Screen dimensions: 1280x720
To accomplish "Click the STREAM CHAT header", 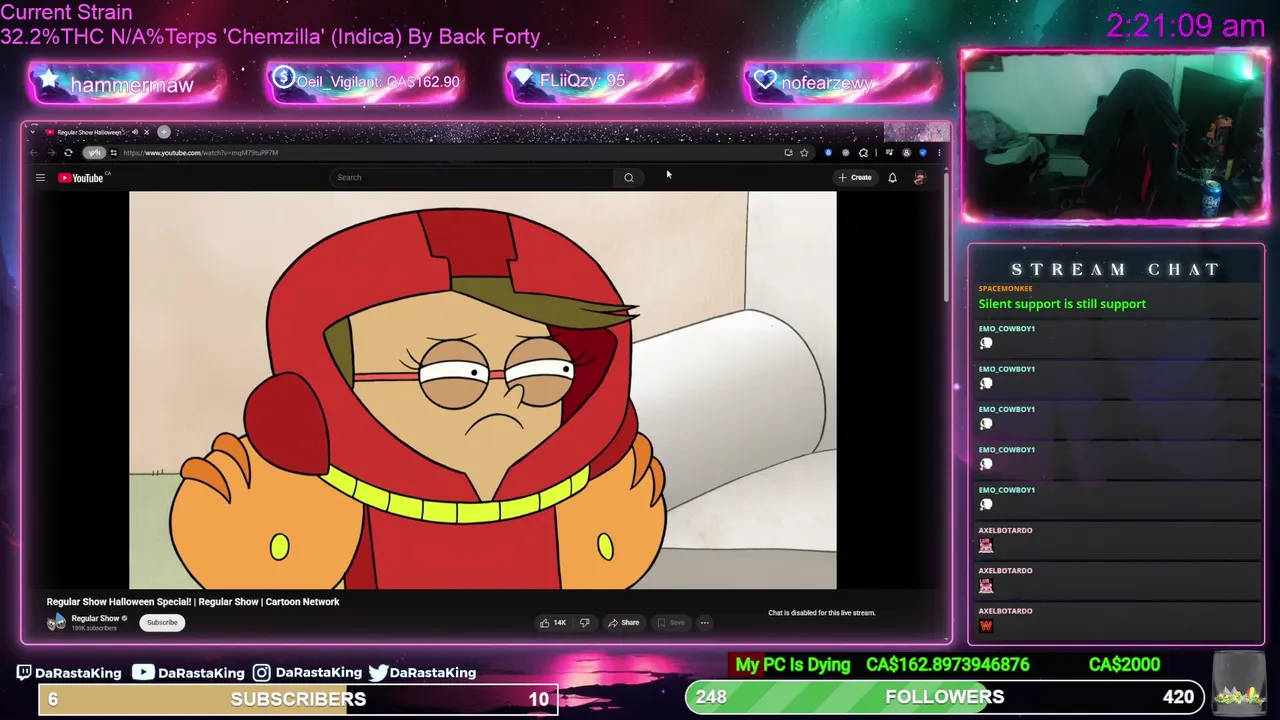I will [1115, 270].
